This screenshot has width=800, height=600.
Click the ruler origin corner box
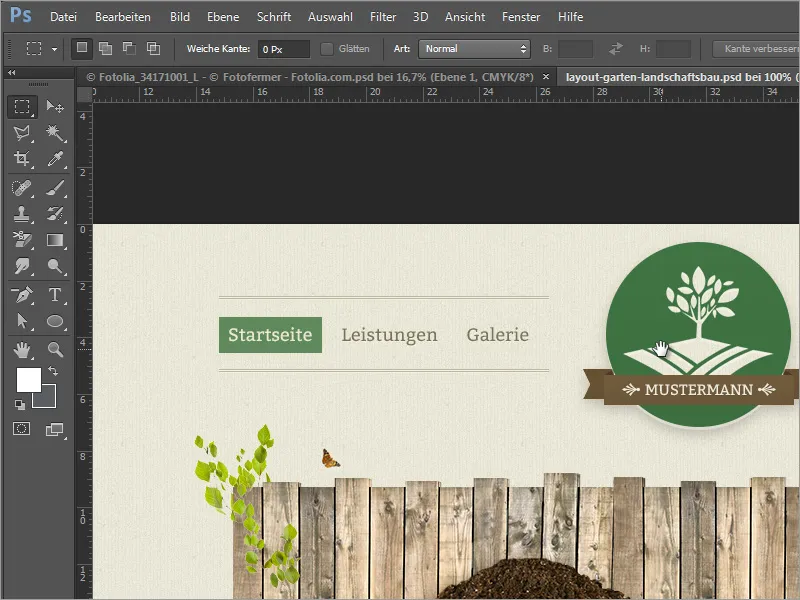(84, 94)
